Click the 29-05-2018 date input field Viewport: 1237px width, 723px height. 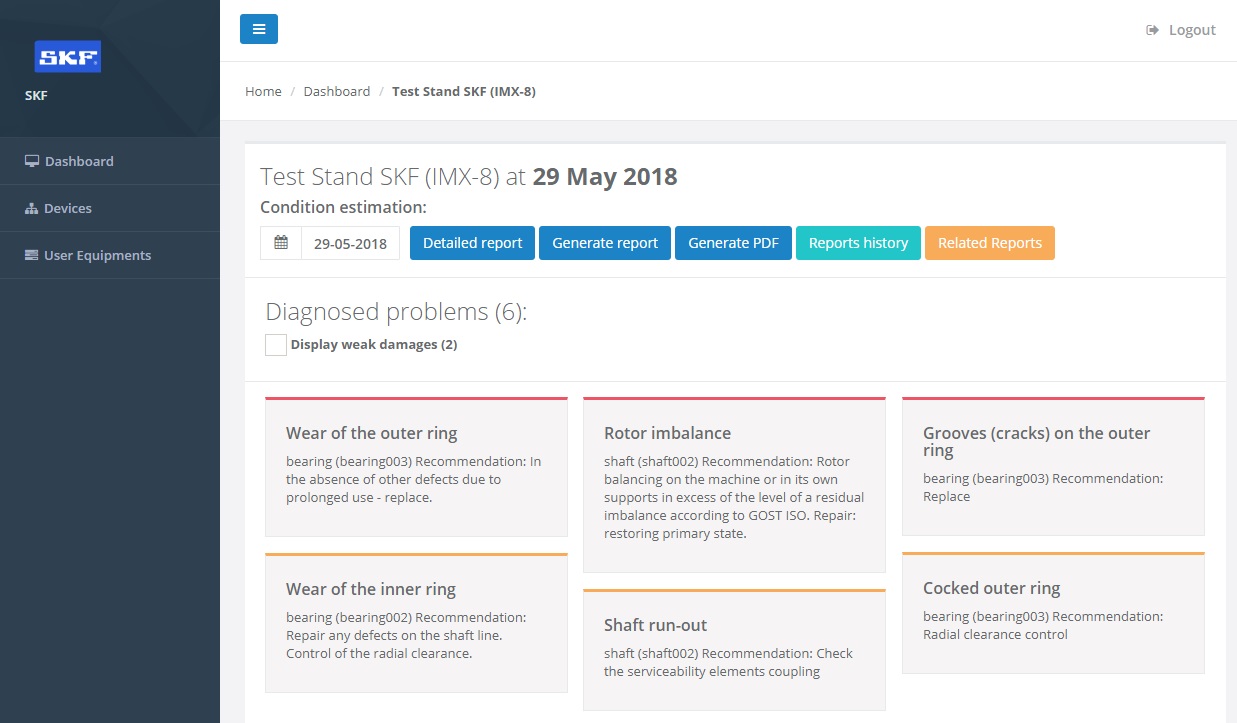350,243
